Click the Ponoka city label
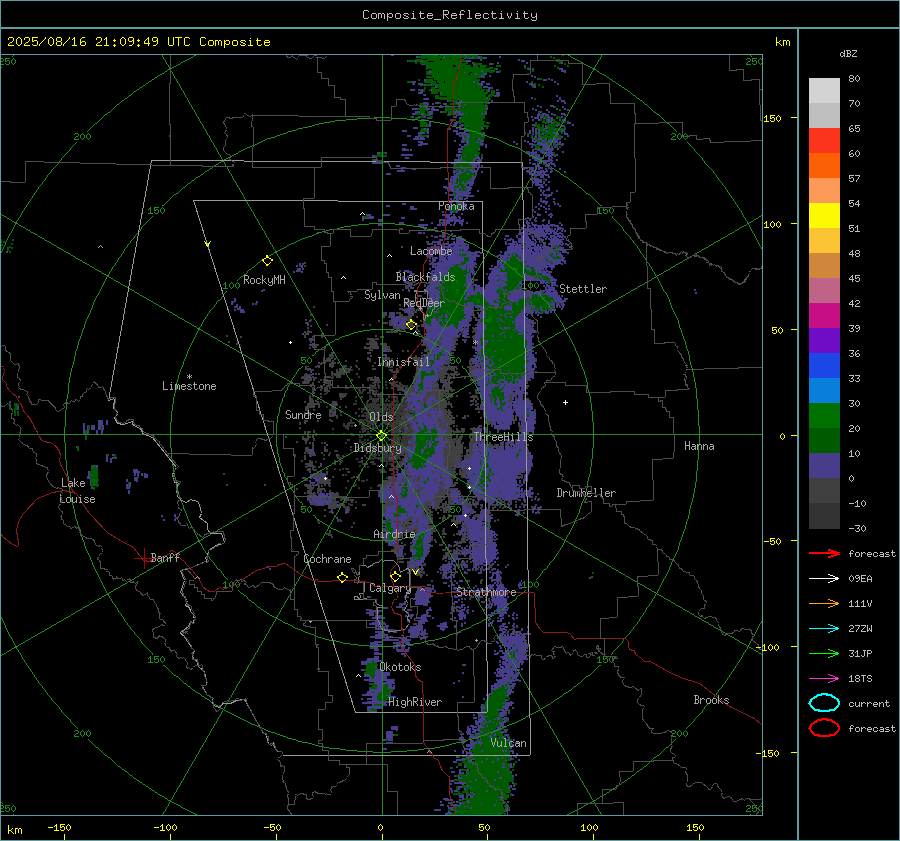The image size is (900, 841). [456, 206]
